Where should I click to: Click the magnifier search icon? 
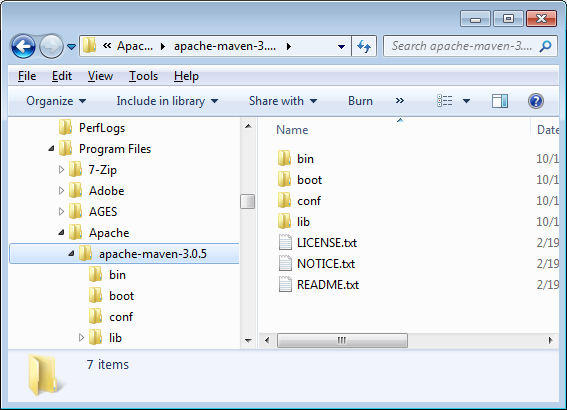coord(545,46)
